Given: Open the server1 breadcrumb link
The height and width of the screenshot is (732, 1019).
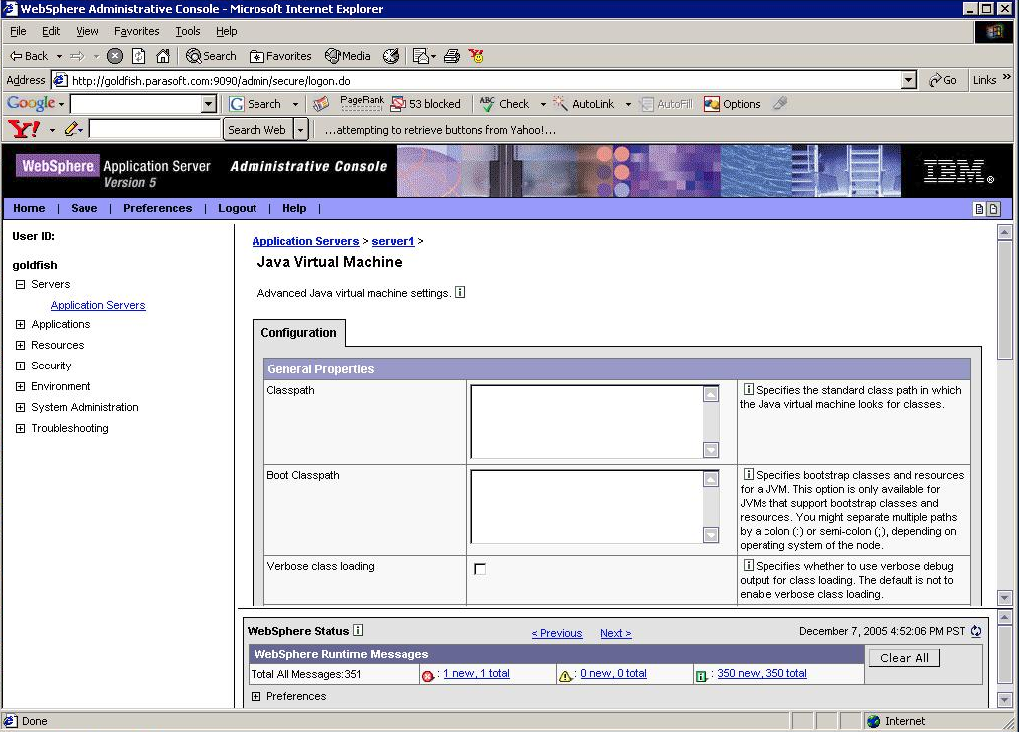Looking at the screenshot, I should tap(393, 241).
